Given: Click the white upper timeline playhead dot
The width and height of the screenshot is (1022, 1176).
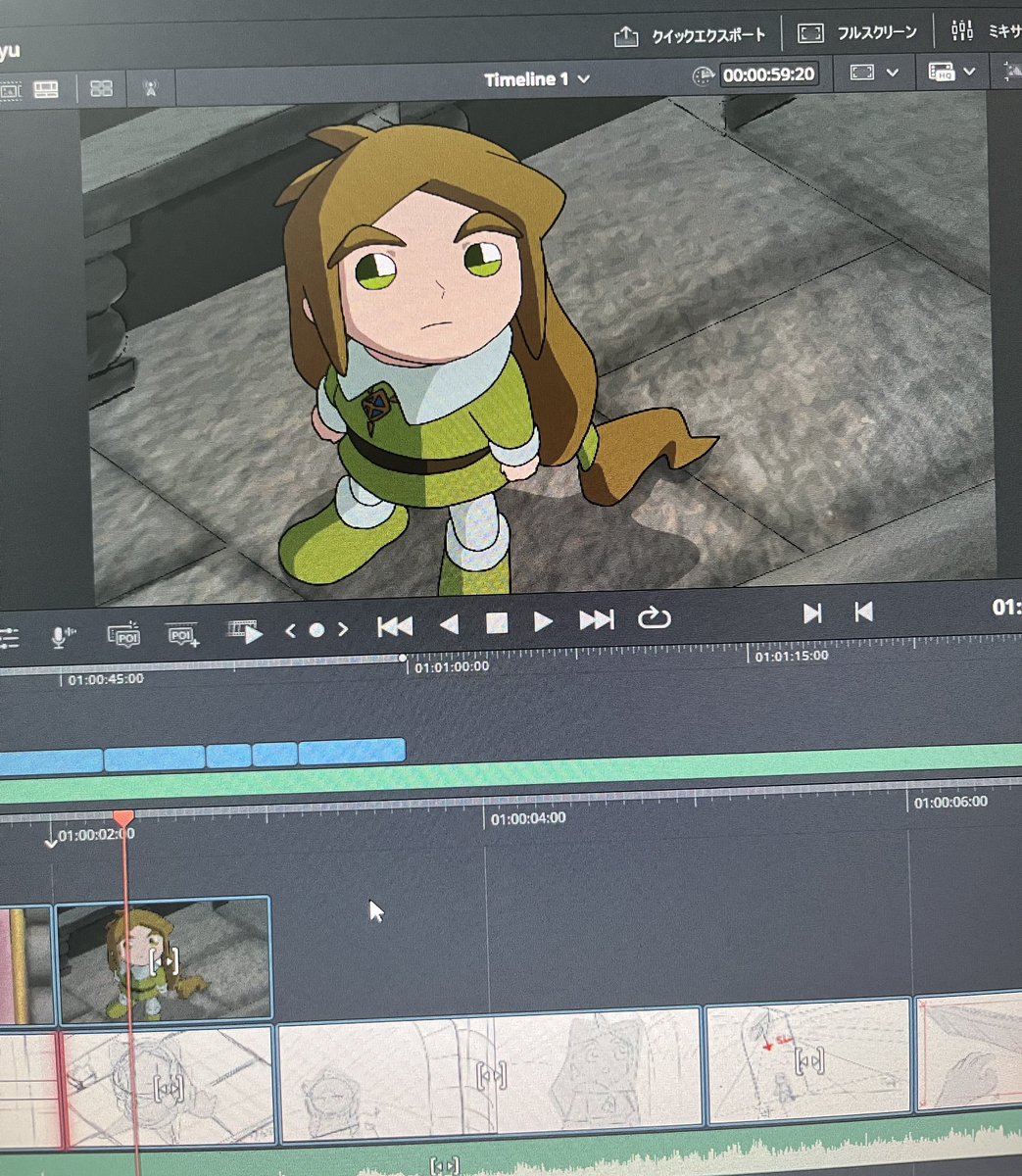Looking at the screenshot, I should click(402, 659).
